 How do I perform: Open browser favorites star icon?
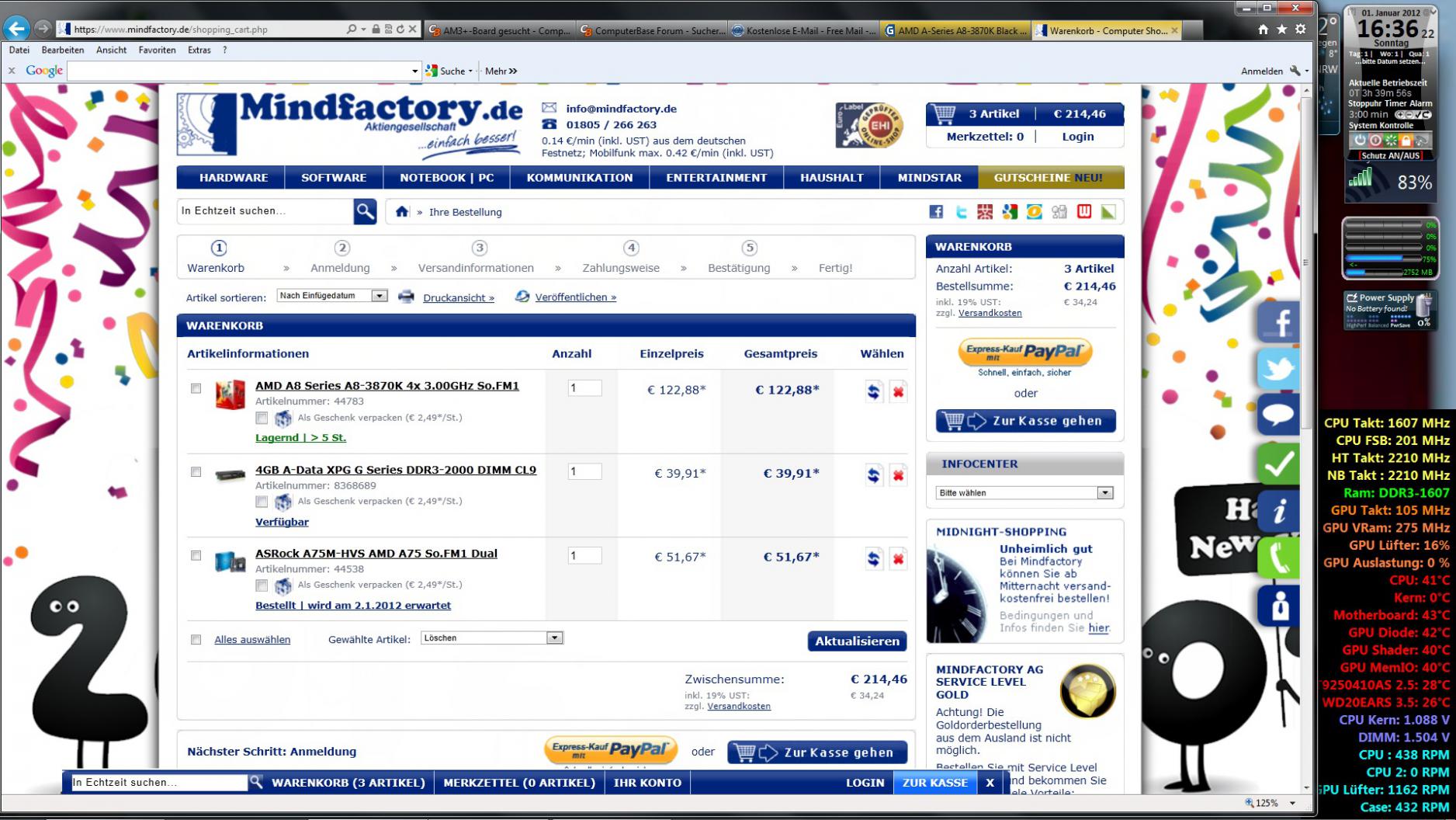pyautogui.click(x=1281, y=30)
